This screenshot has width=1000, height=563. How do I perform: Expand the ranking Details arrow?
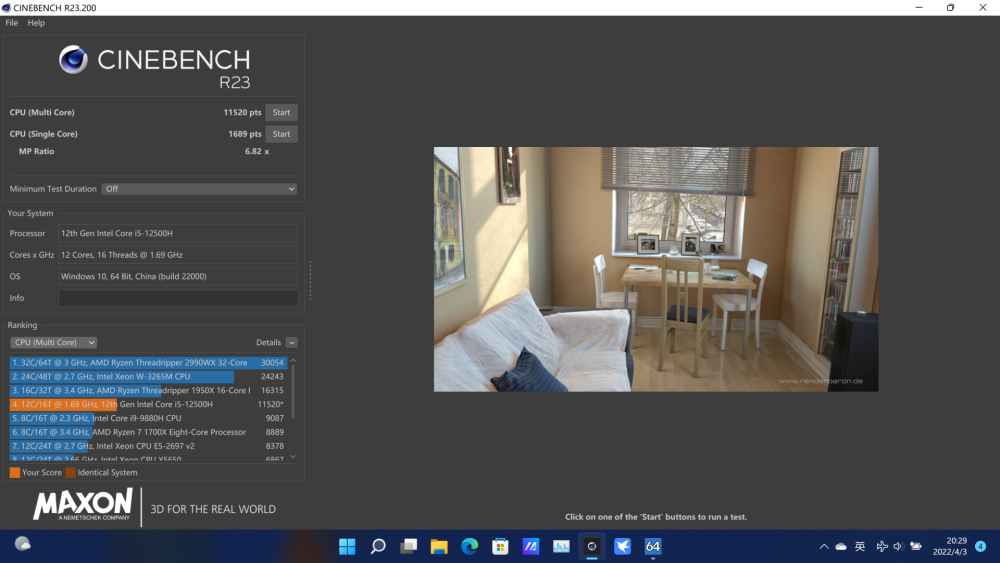point(291,342)
